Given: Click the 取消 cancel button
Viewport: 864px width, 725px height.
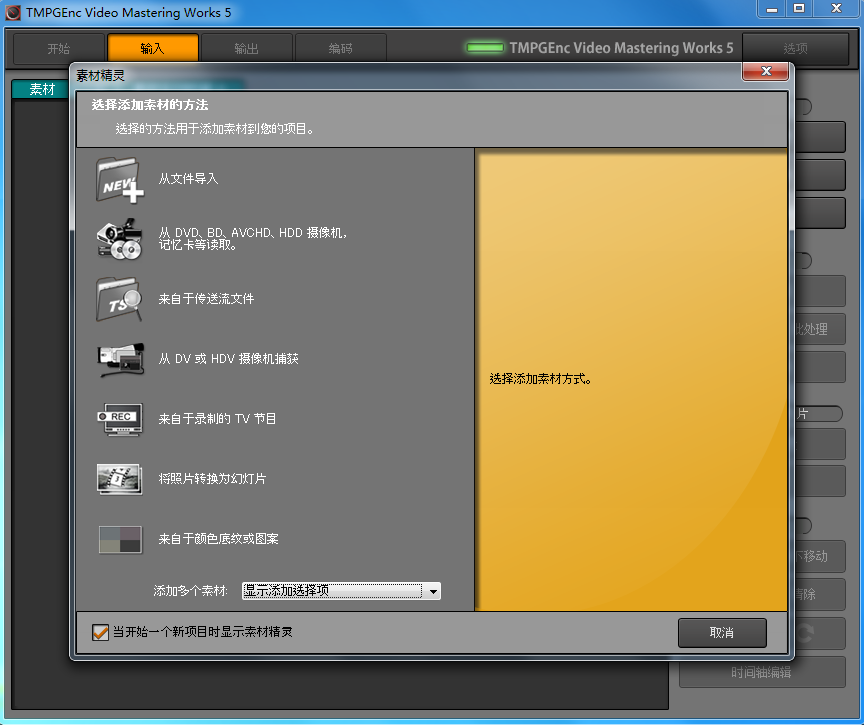Looking at the screenshot, I should 722,633.
